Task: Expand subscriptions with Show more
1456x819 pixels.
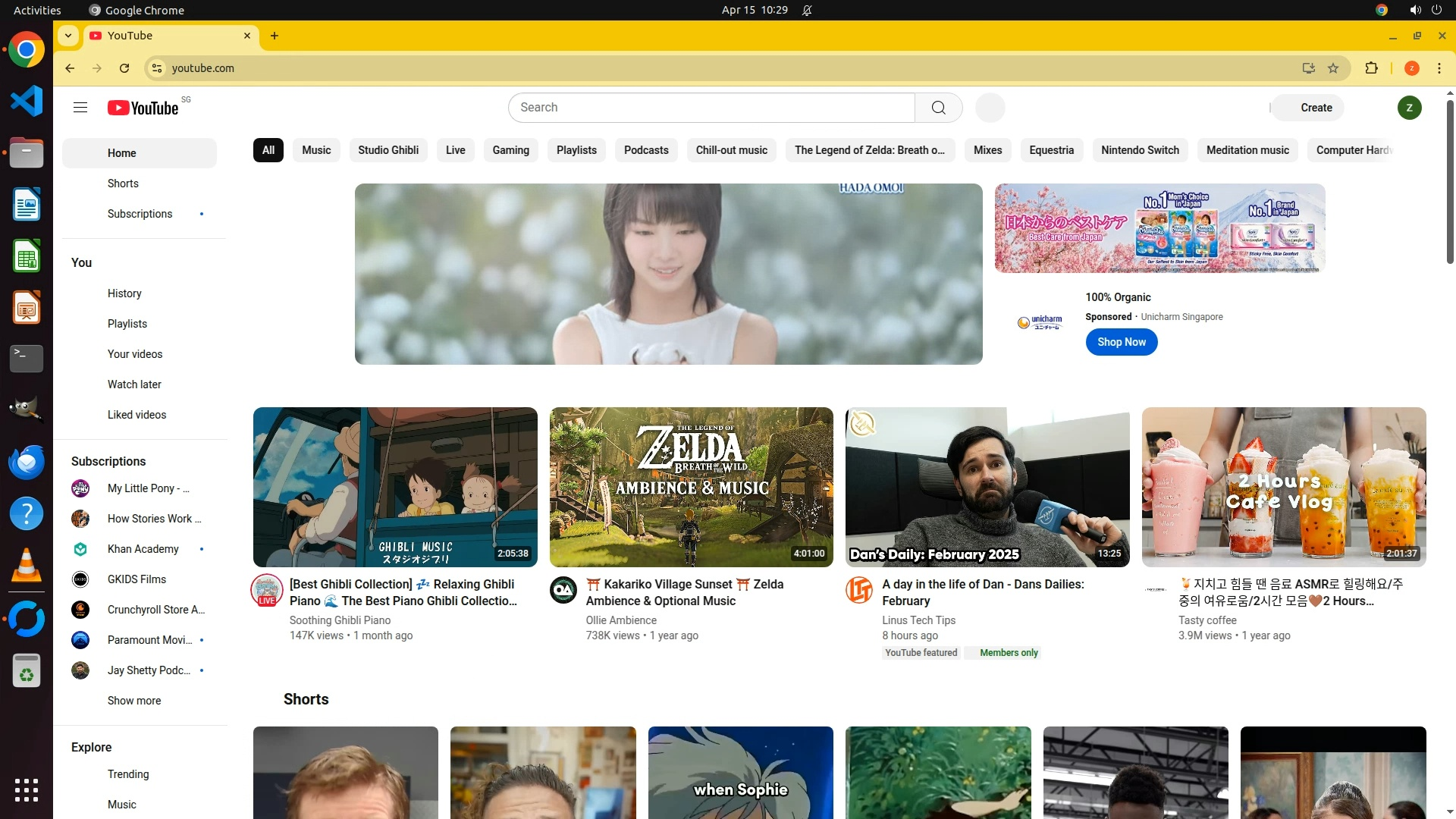Action: [x=134, y=701]
